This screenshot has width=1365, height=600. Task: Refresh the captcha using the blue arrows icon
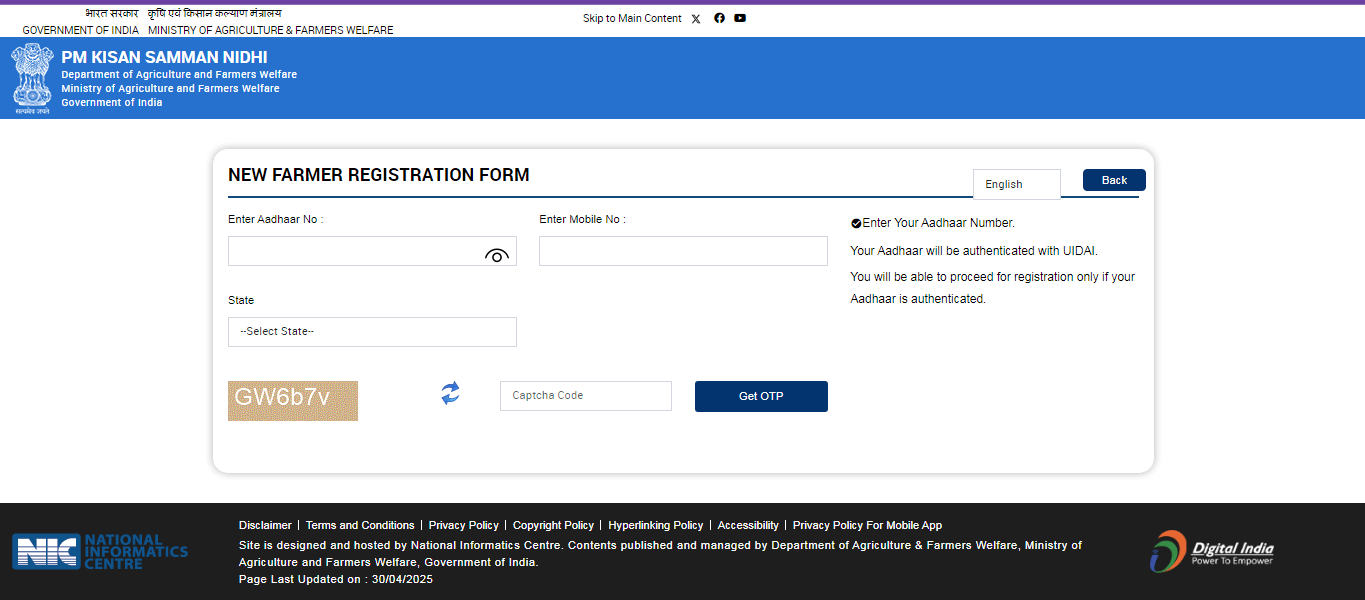click(451, 393)
